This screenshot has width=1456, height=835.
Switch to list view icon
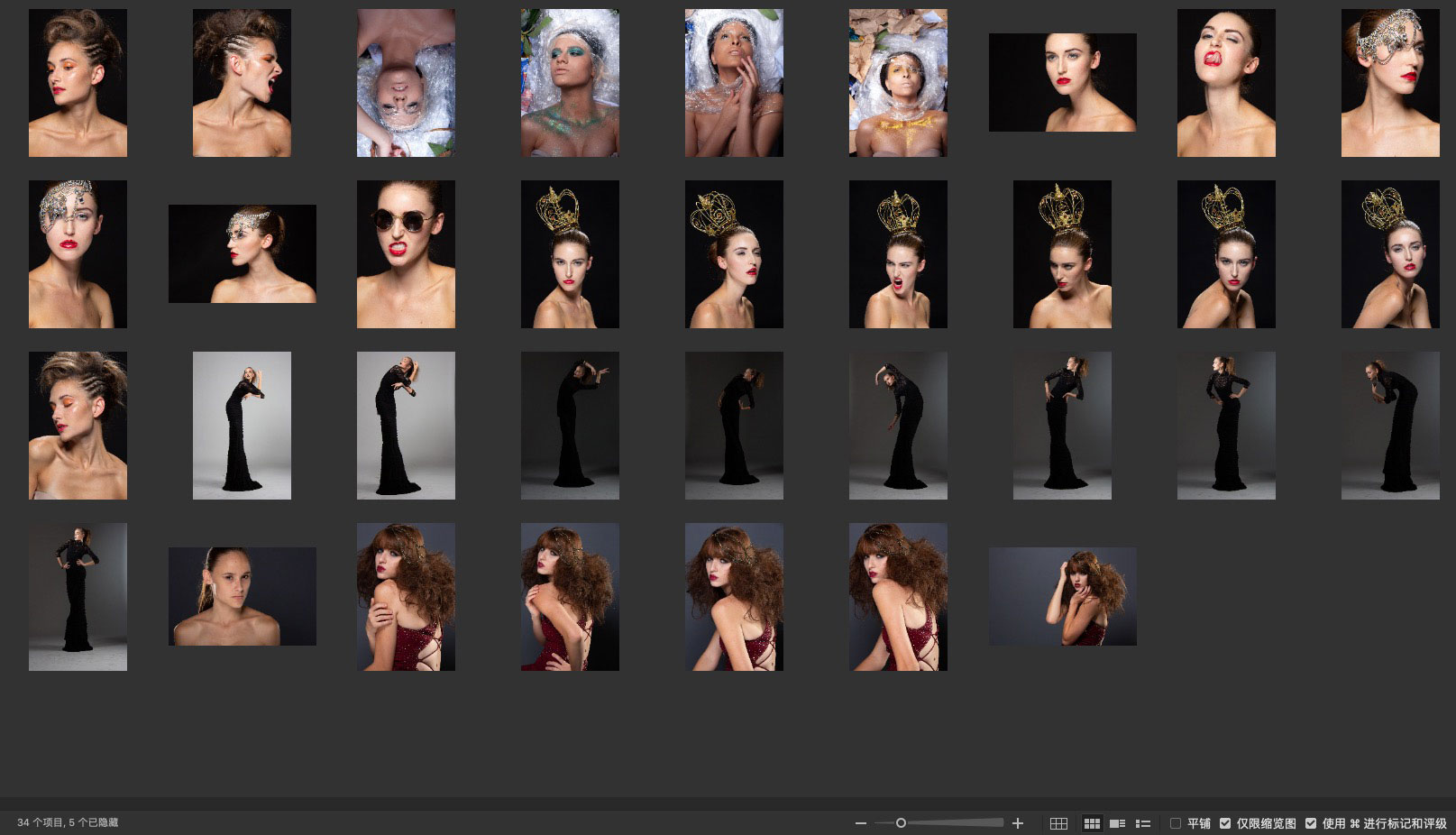(x=1142, y=823)
